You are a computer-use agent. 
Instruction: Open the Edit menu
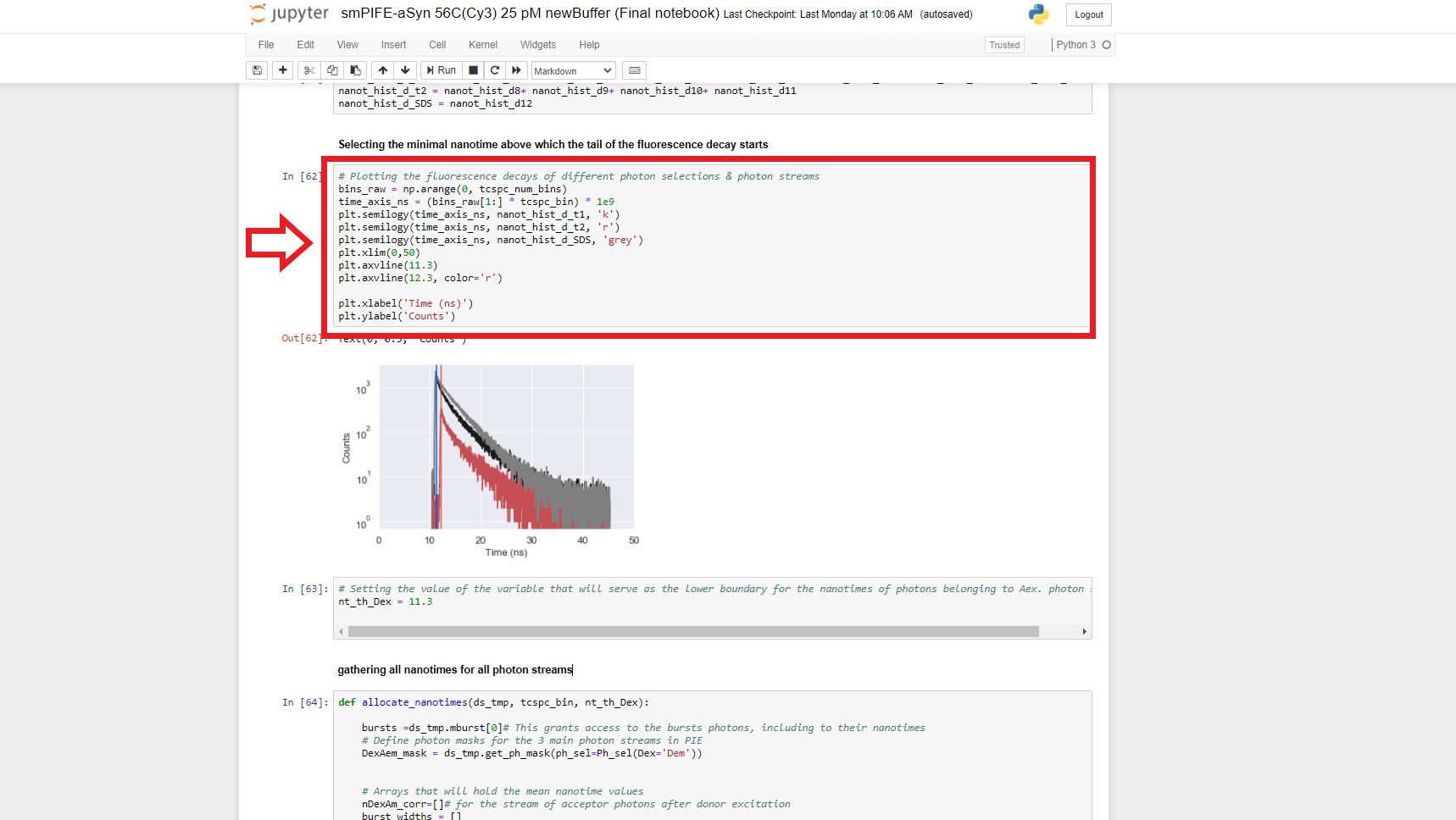306,45
